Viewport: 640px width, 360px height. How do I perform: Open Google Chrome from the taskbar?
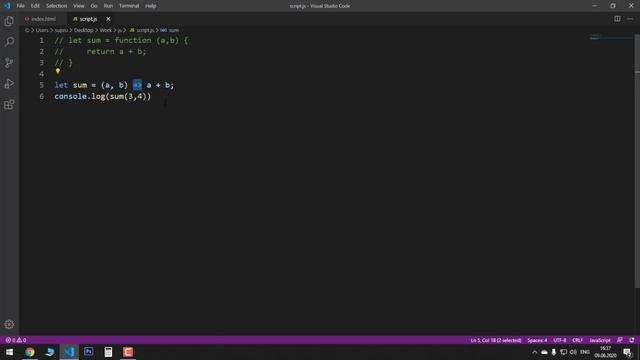click(30, 352)
